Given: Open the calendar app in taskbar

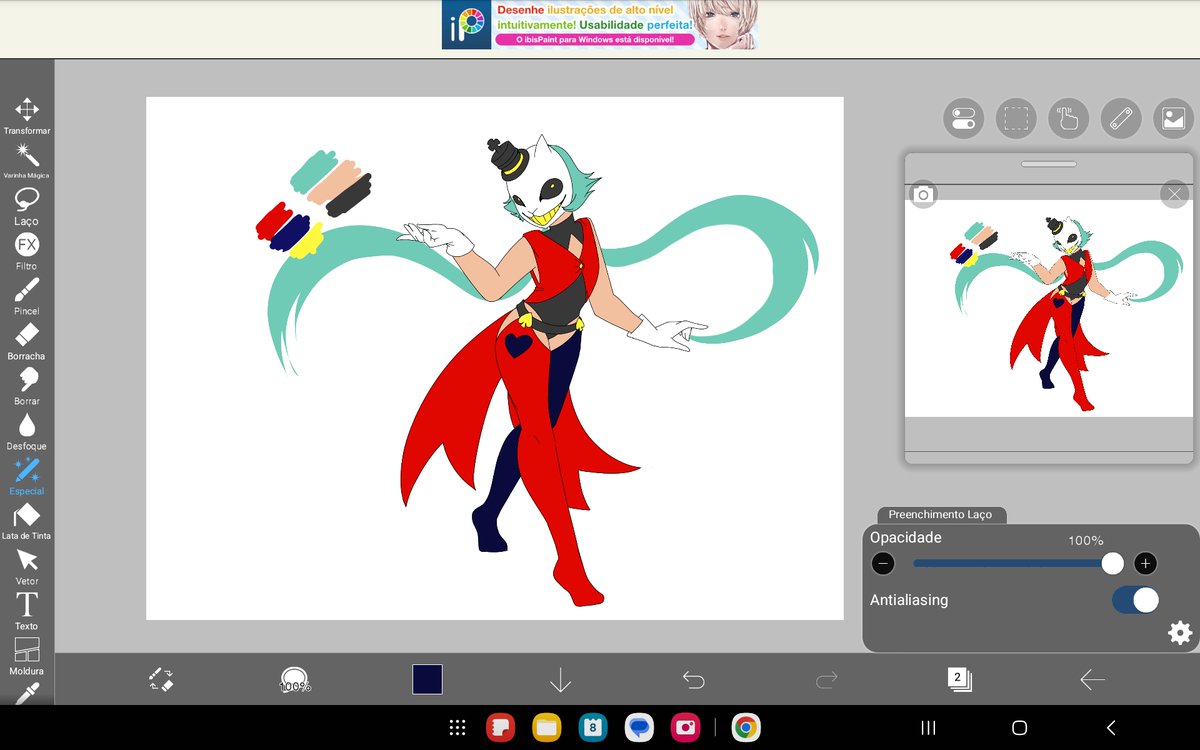Looking at the screenshot, I should click(x=593, y=728).
